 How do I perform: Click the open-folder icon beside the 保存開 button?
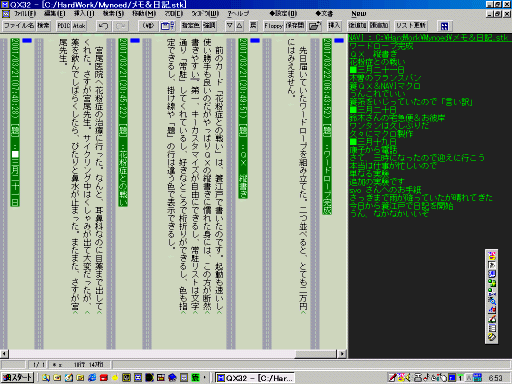coord(315,26)
